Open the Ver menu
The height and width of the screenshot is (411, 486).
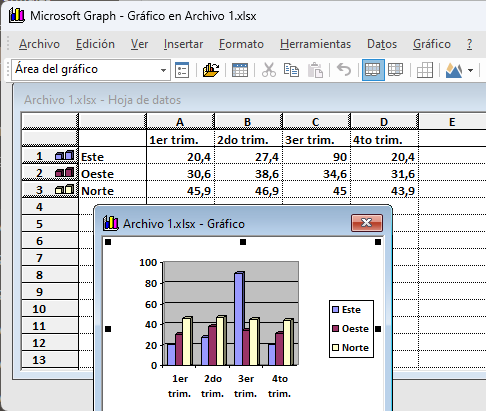click(x=139, y=44)
